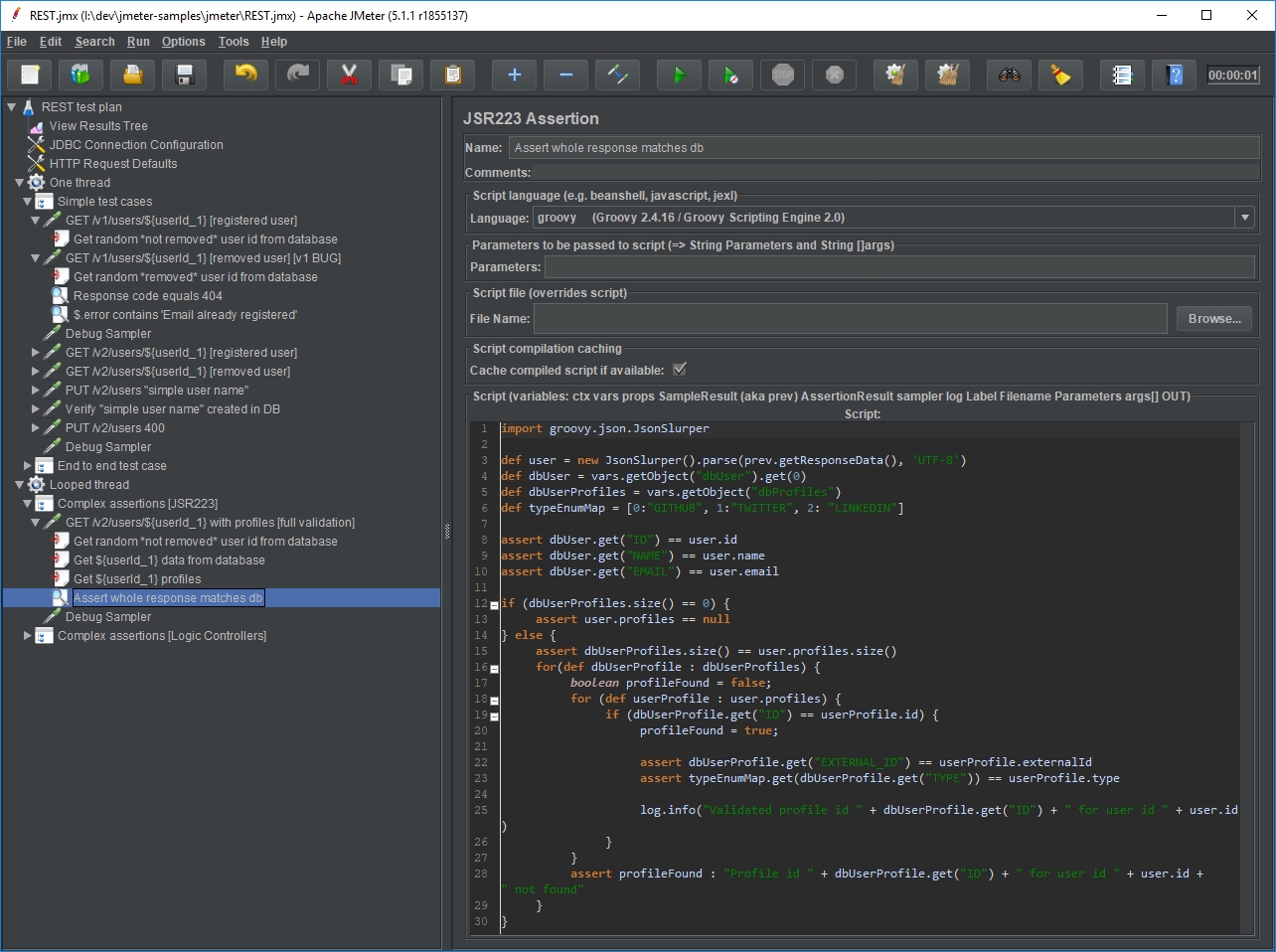
Task: Click the Clear All results icon
Action: (948, 75)
